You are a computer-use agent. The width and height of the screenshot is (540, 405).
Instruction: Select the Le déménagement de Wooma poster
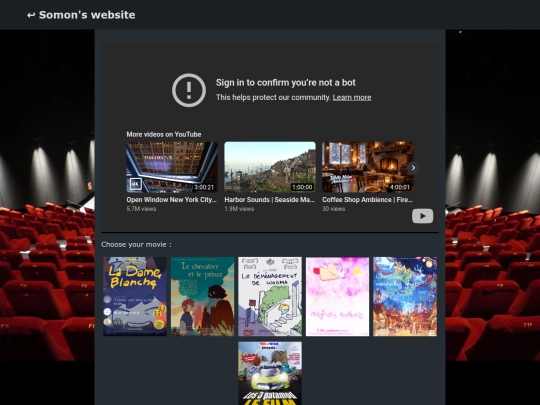coord(270,297)
